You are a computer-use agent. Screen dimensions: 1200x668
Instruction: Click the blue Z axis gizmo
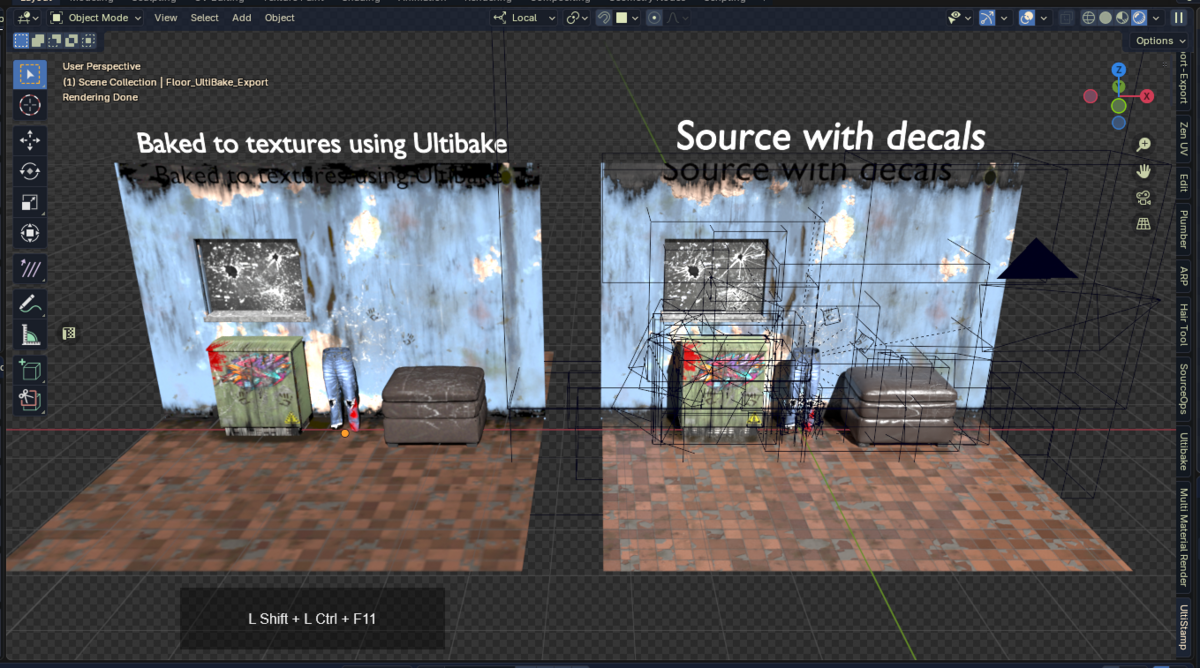pos(1119,70)
